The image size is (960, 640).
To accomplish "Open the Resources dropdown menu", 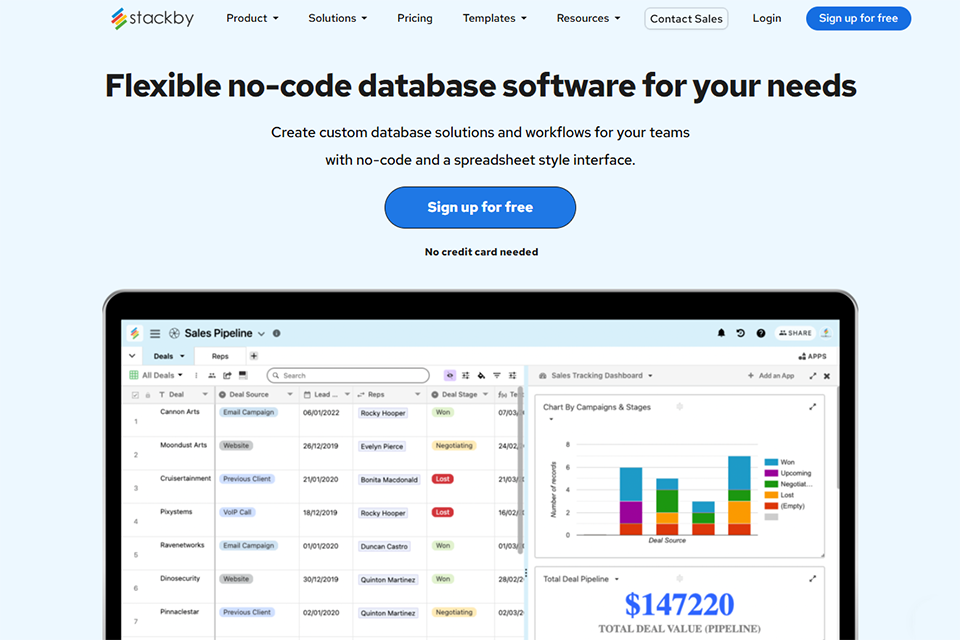I will pos(588,18).
